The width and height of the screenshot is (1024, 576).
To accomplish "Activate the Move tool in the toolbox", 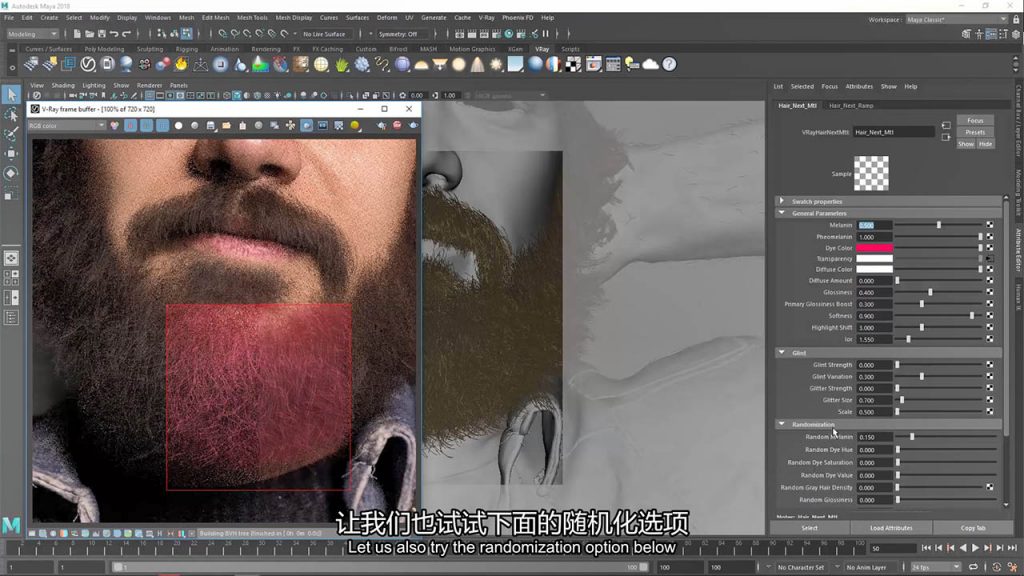I will point(11,153).
